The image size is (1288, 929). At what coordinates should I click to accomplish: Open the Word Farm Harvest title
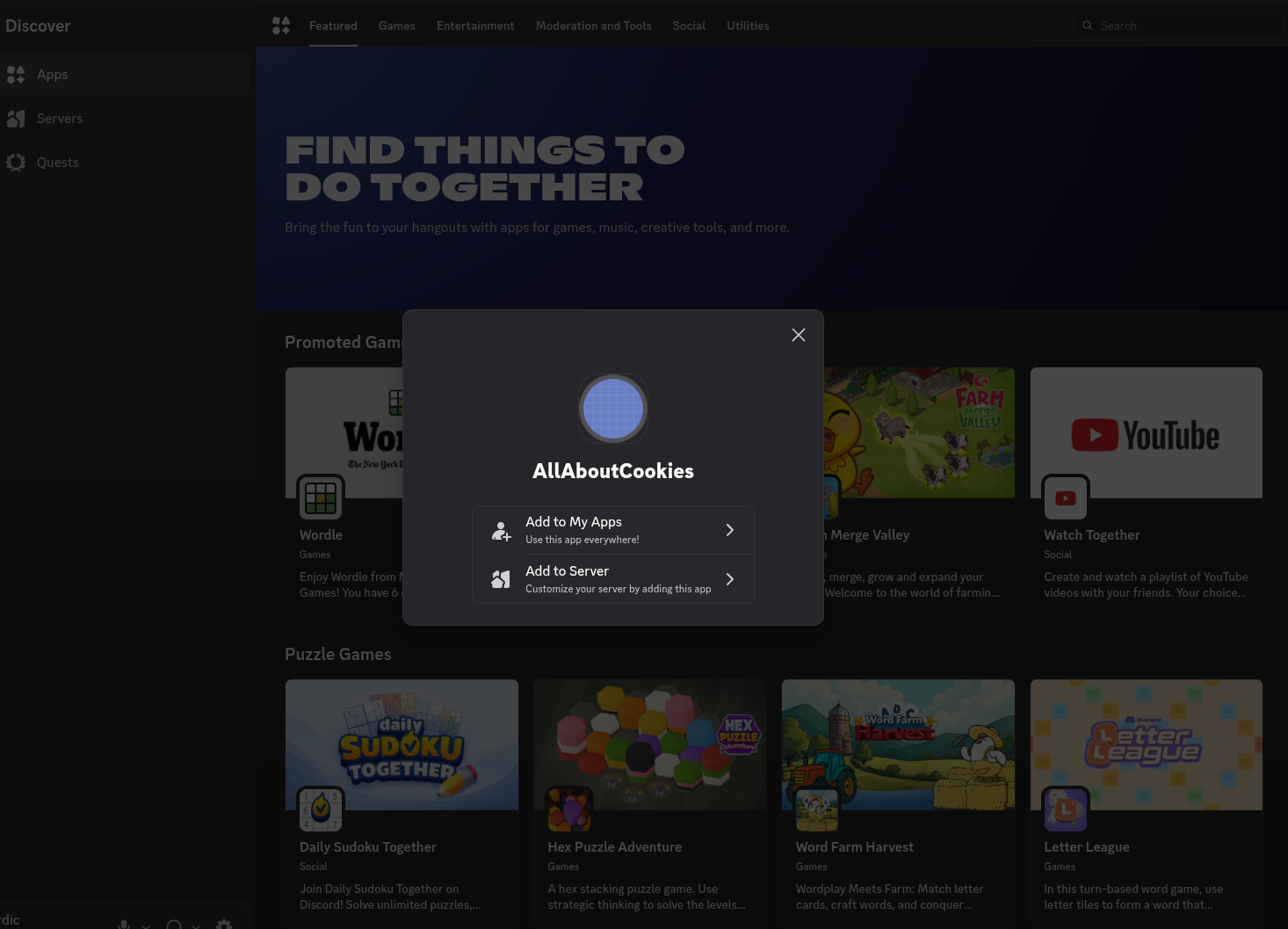click(854, 847)
